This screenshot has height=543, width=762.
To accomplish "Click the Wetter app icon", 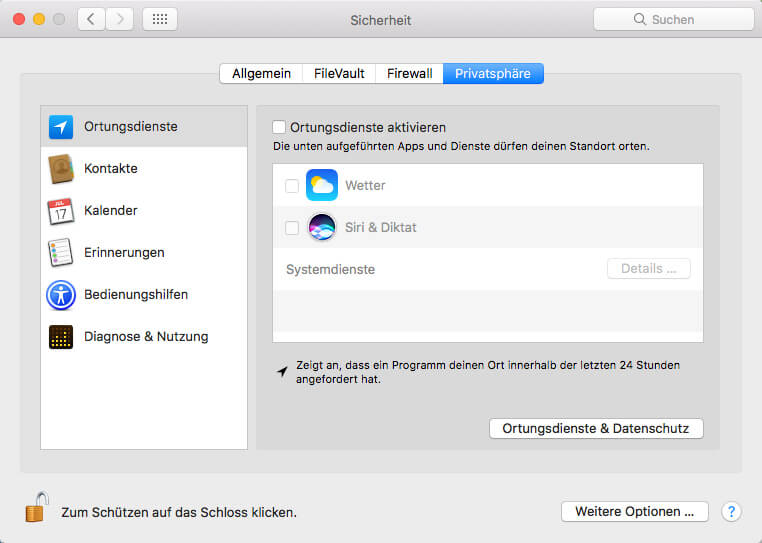I will pos(322,185).
